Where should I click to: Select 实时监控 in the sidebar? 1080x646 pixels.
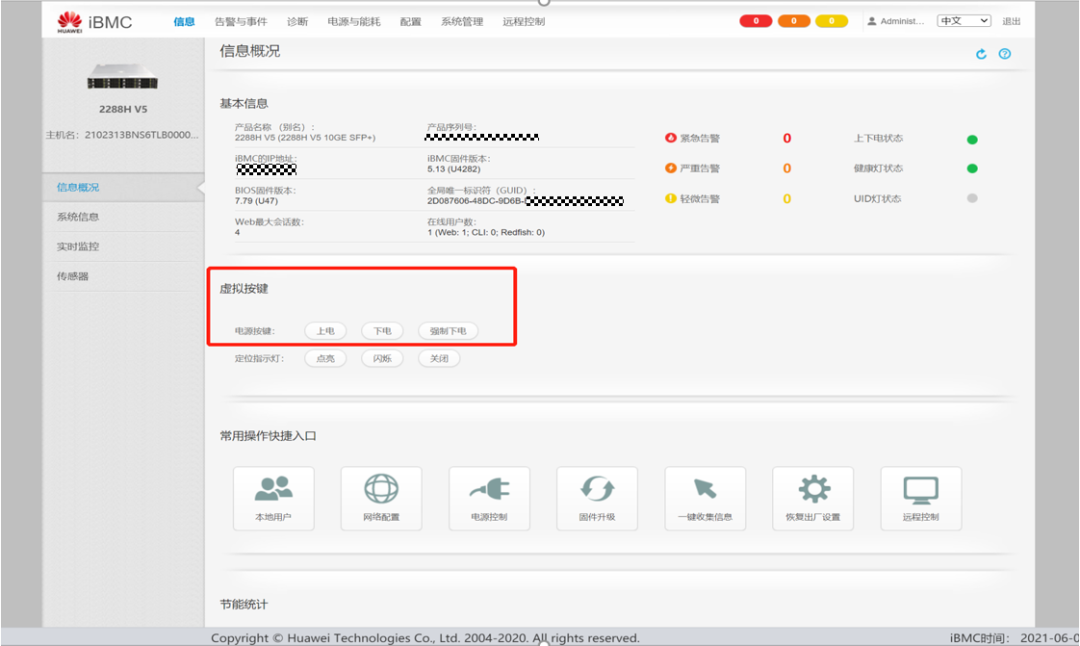coord(123,247)
